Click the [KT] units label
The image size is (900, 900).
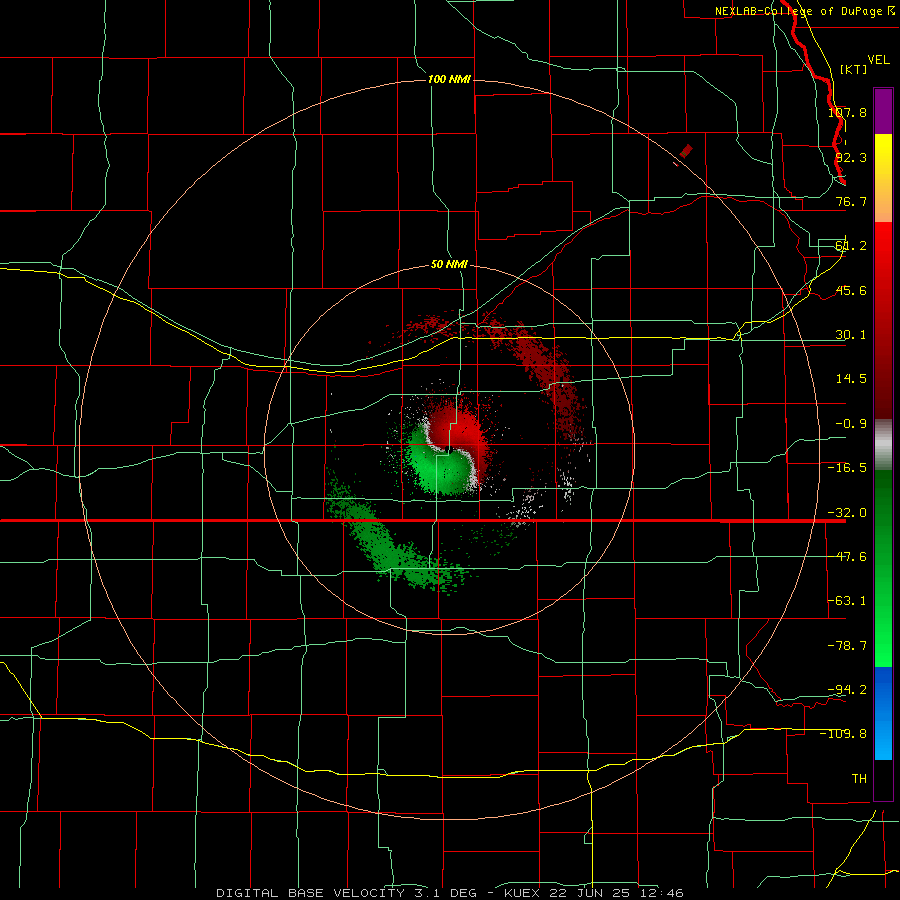(854, 69)
